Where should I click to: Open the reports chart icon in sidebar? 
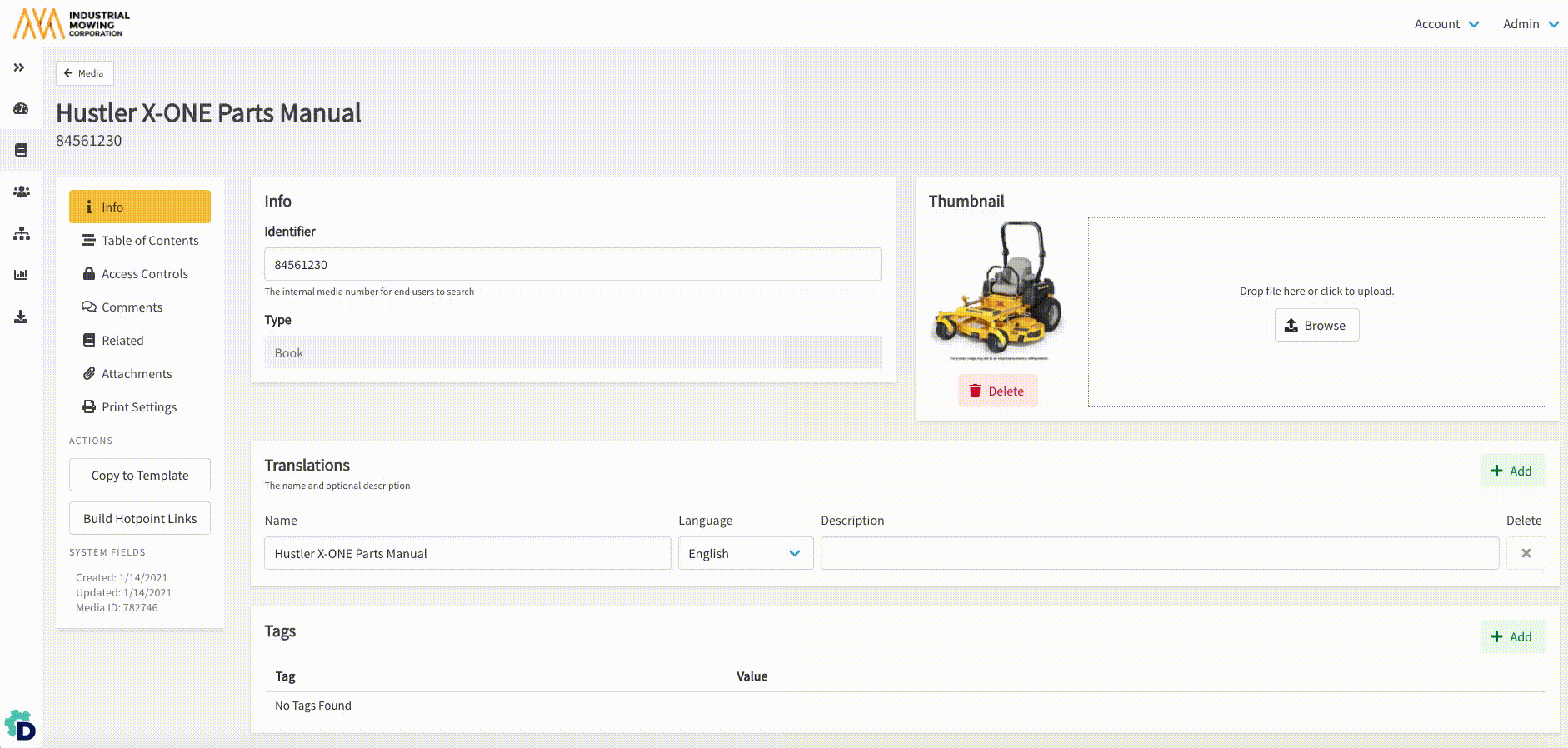[21, 275]
